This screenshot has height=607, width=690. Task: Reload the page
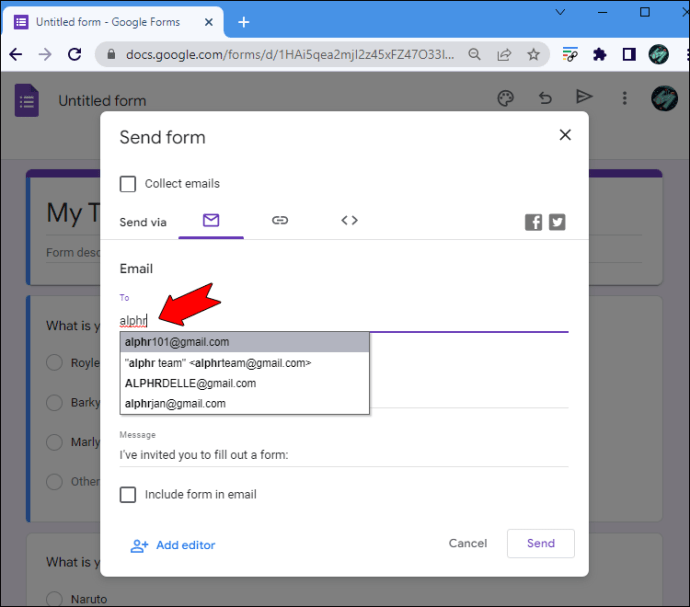pyautogui.click(x=74, y=55)
